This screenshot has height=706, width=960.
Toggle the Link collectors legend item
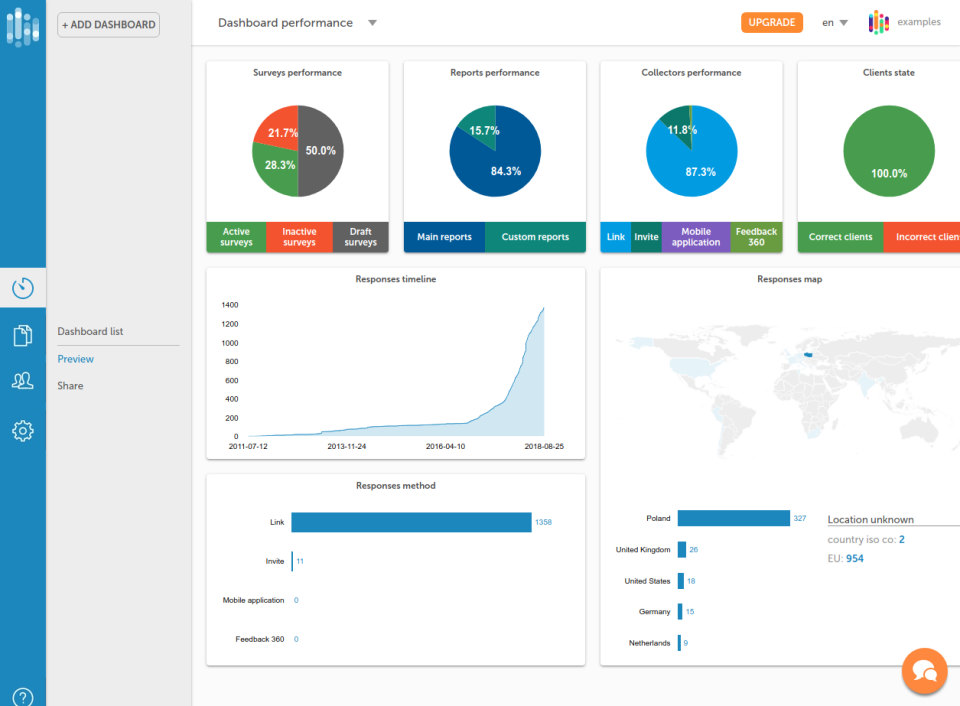pyautogui.click(x=616, y=237)
